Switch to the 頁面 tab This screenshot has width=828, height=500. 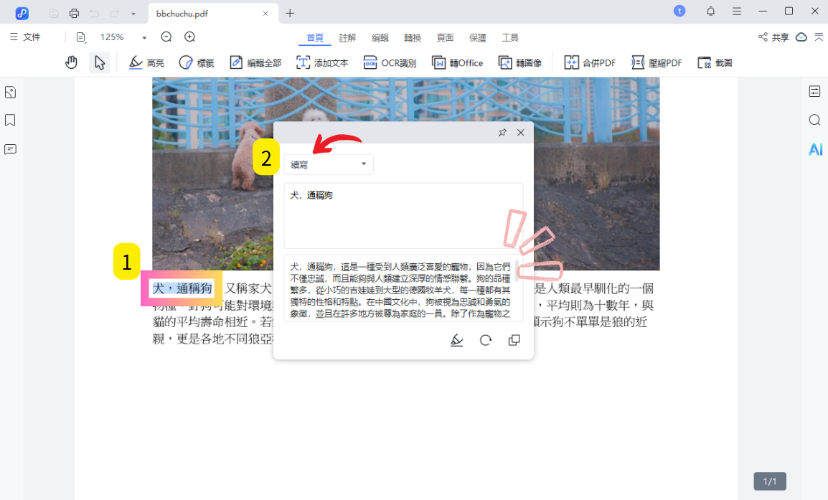[445, 37]
